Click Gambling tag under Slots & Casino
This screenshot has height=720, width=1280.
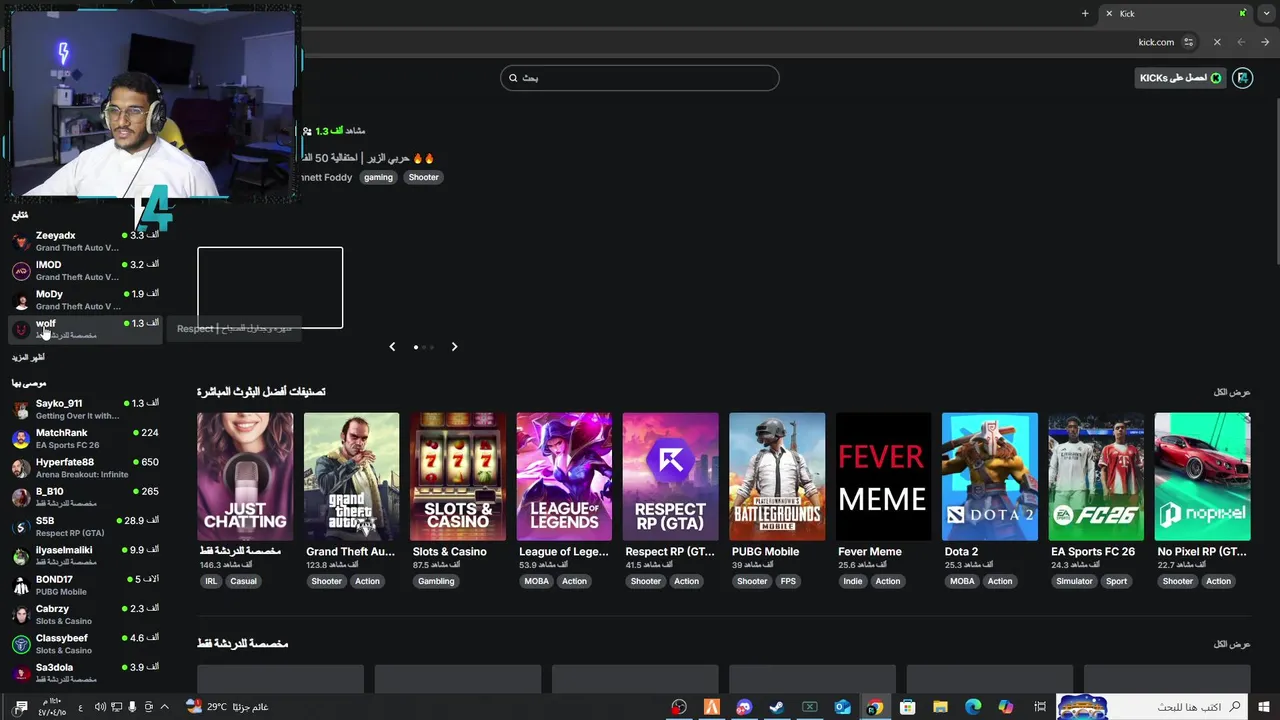(436, 581)
